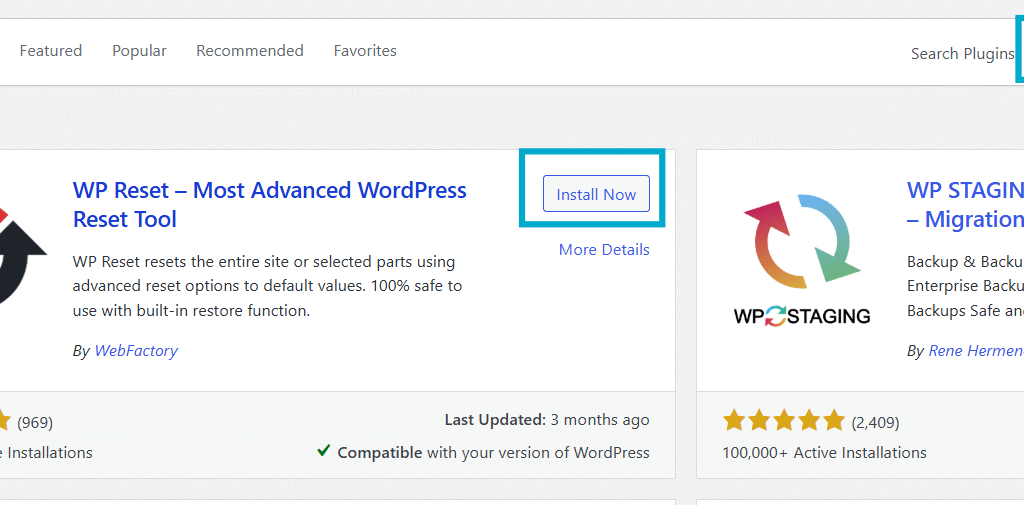Open More Details for WP Reset
Viewport: 1024px width, 505px height.
point(604,250)
